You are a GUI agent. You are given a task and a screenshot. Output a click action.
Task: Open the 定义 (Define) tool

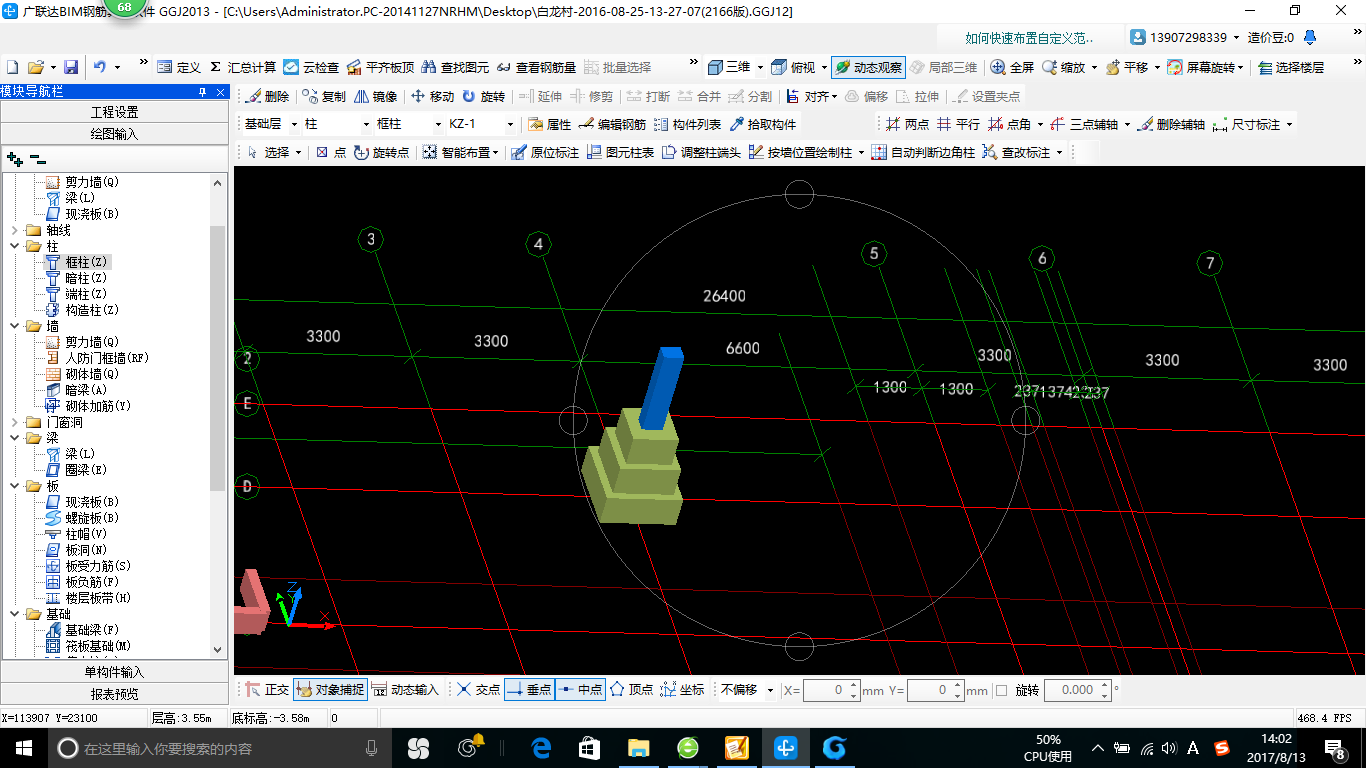click(x=179, y=67)
